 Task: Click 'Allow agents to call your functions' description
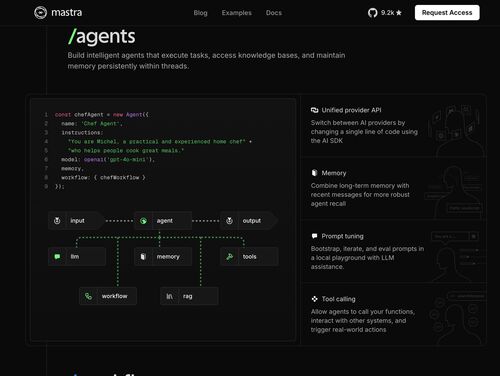(x=363, y=321)
